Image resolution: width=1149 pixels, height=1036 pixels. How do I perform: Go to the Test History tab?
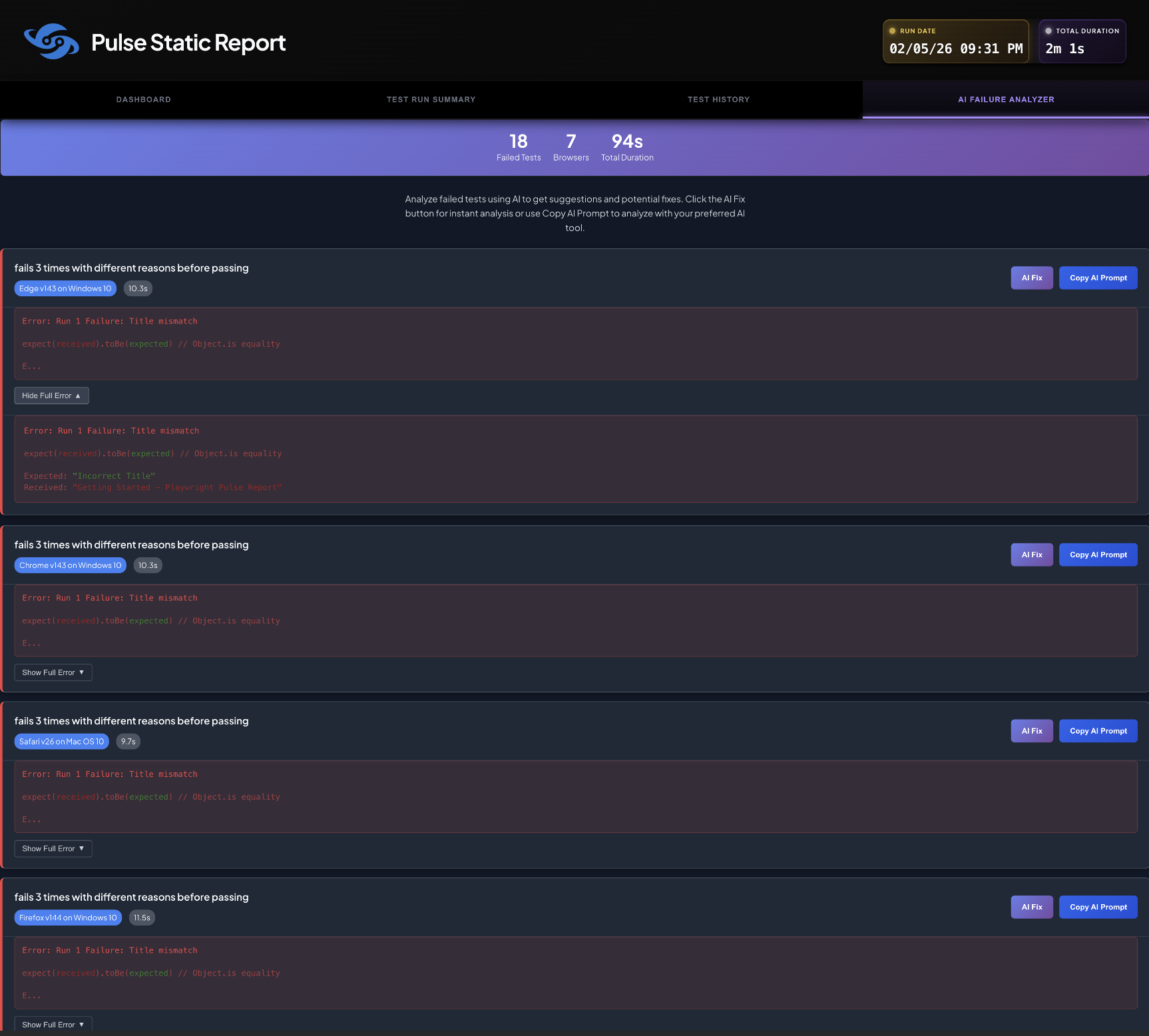point(718,100)
